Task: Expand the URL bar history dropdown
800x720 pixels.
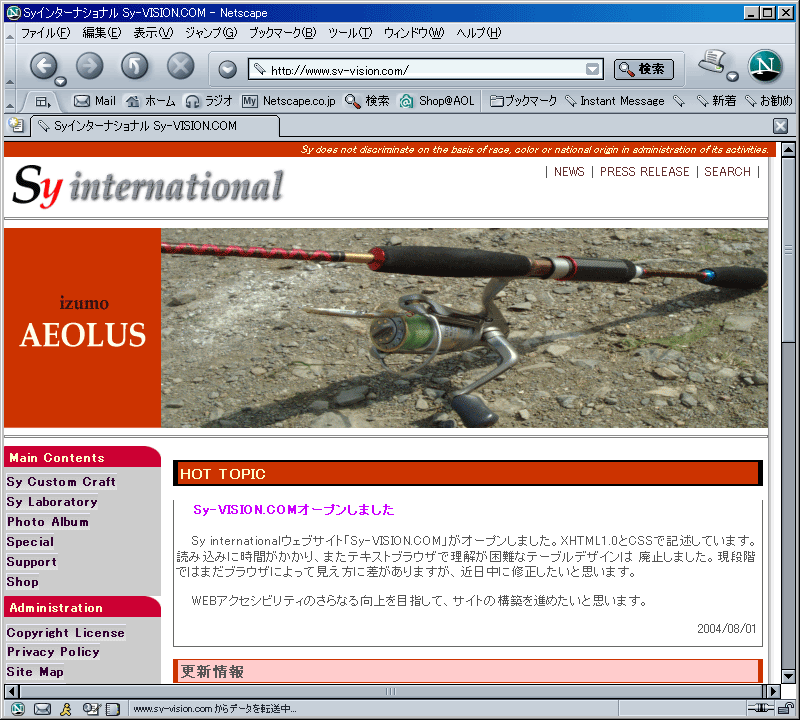Action: pyautogui.click(x=592, y=69)
